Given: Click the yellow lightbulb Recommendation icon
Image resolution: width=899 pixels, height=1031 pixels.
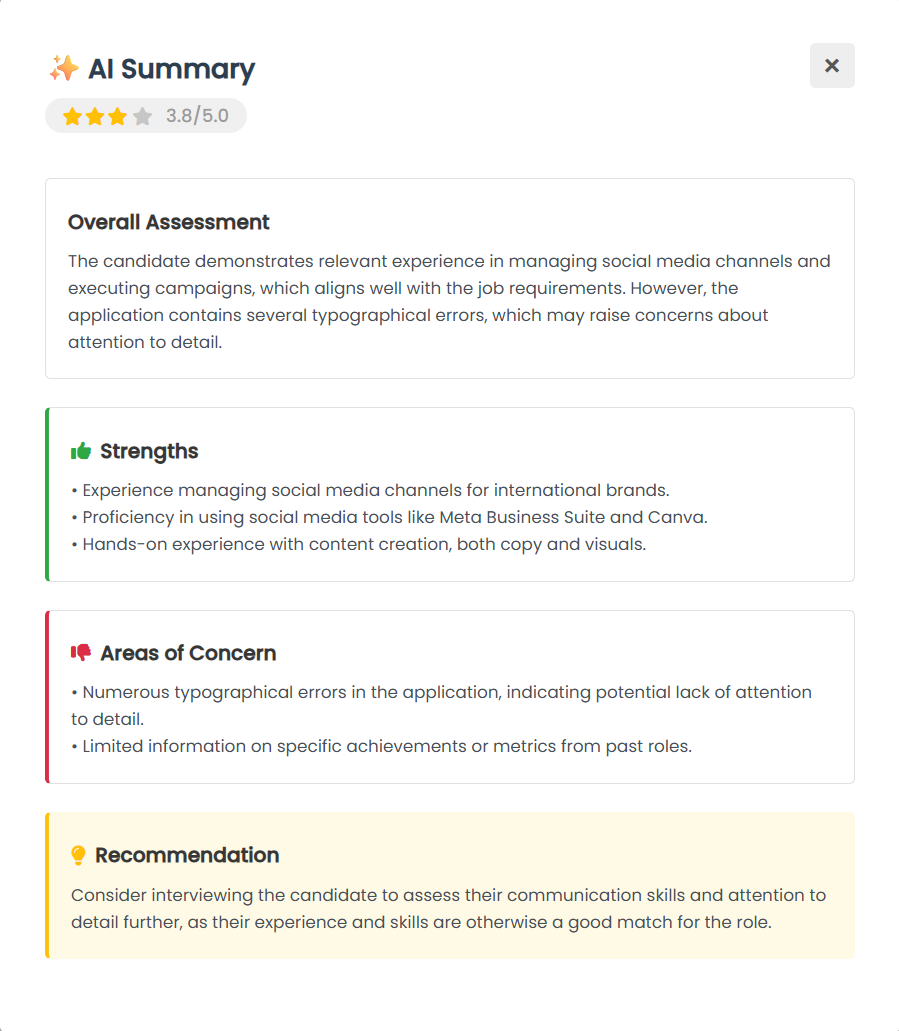Looking at the screenshot, I should 79,855.
